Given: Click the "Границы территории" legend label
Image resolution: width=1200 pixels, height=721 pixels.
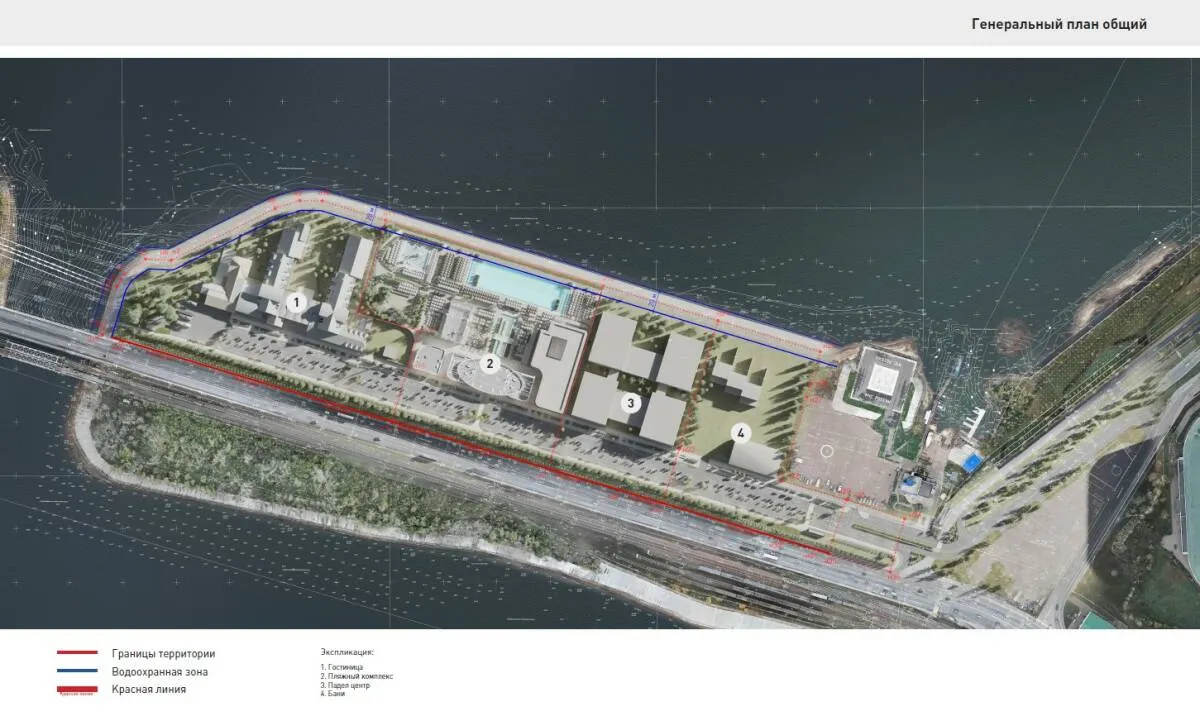Looking at the screenshot, I should pyautogui.click(x=163, y=654).
